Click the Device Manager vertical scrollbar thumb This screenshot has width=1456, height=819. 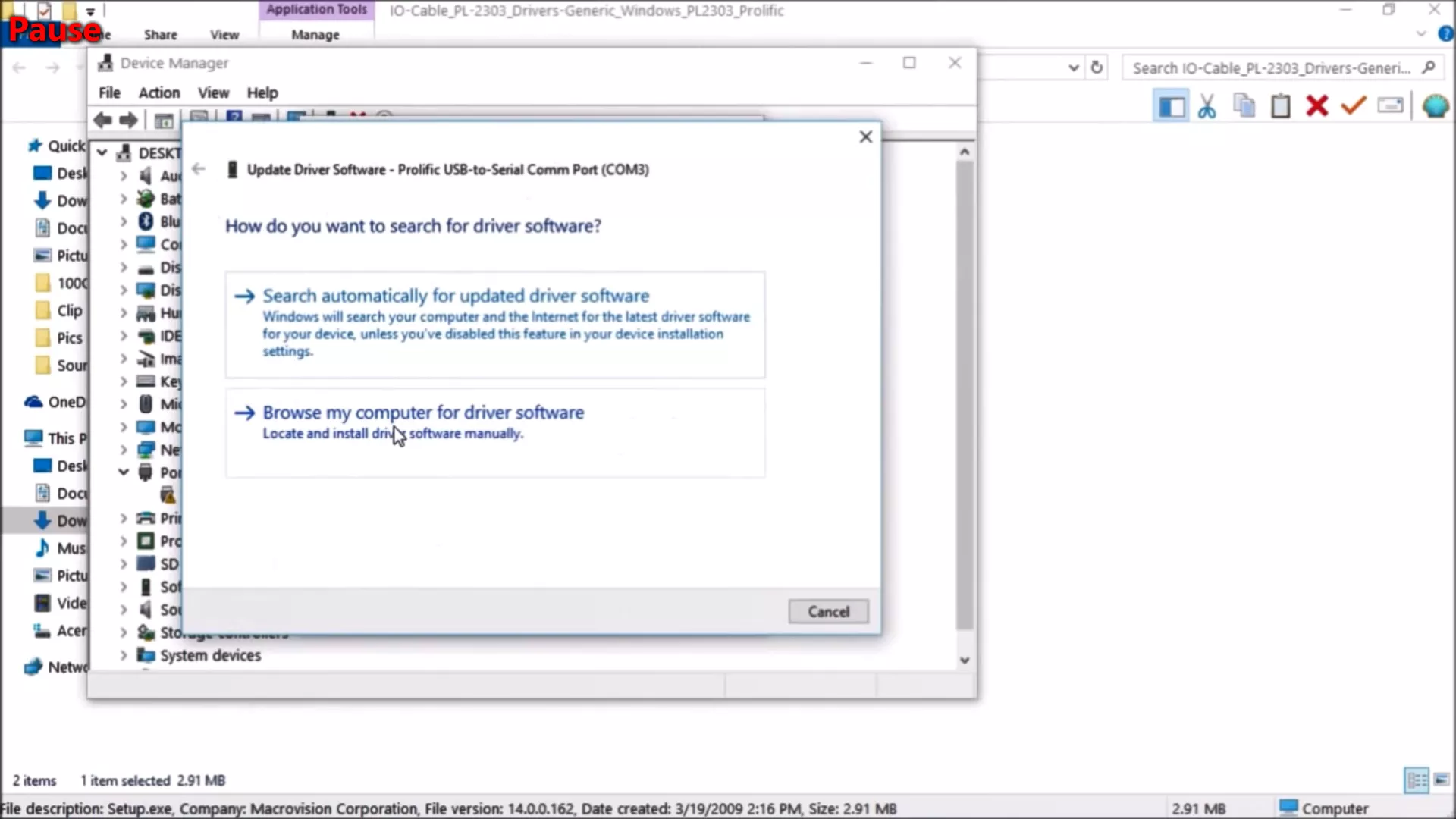pyautogui.click(x=965, y=394)
